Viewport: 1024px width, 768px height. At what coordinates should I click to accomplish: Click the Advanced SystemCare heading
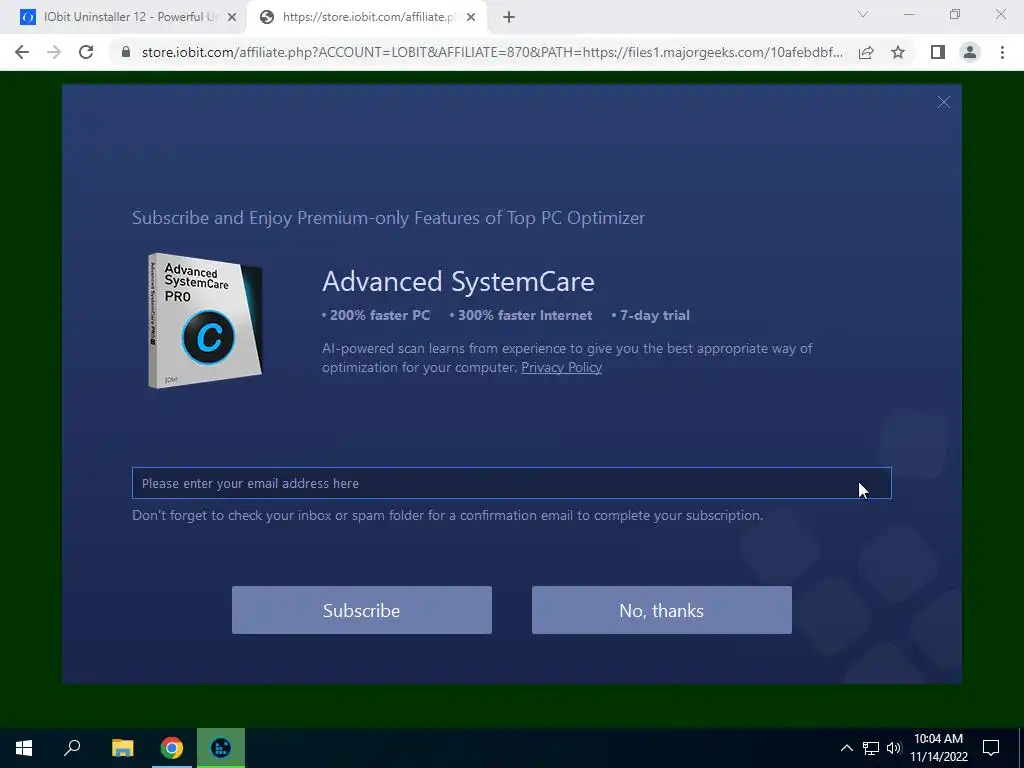[458, 281]
